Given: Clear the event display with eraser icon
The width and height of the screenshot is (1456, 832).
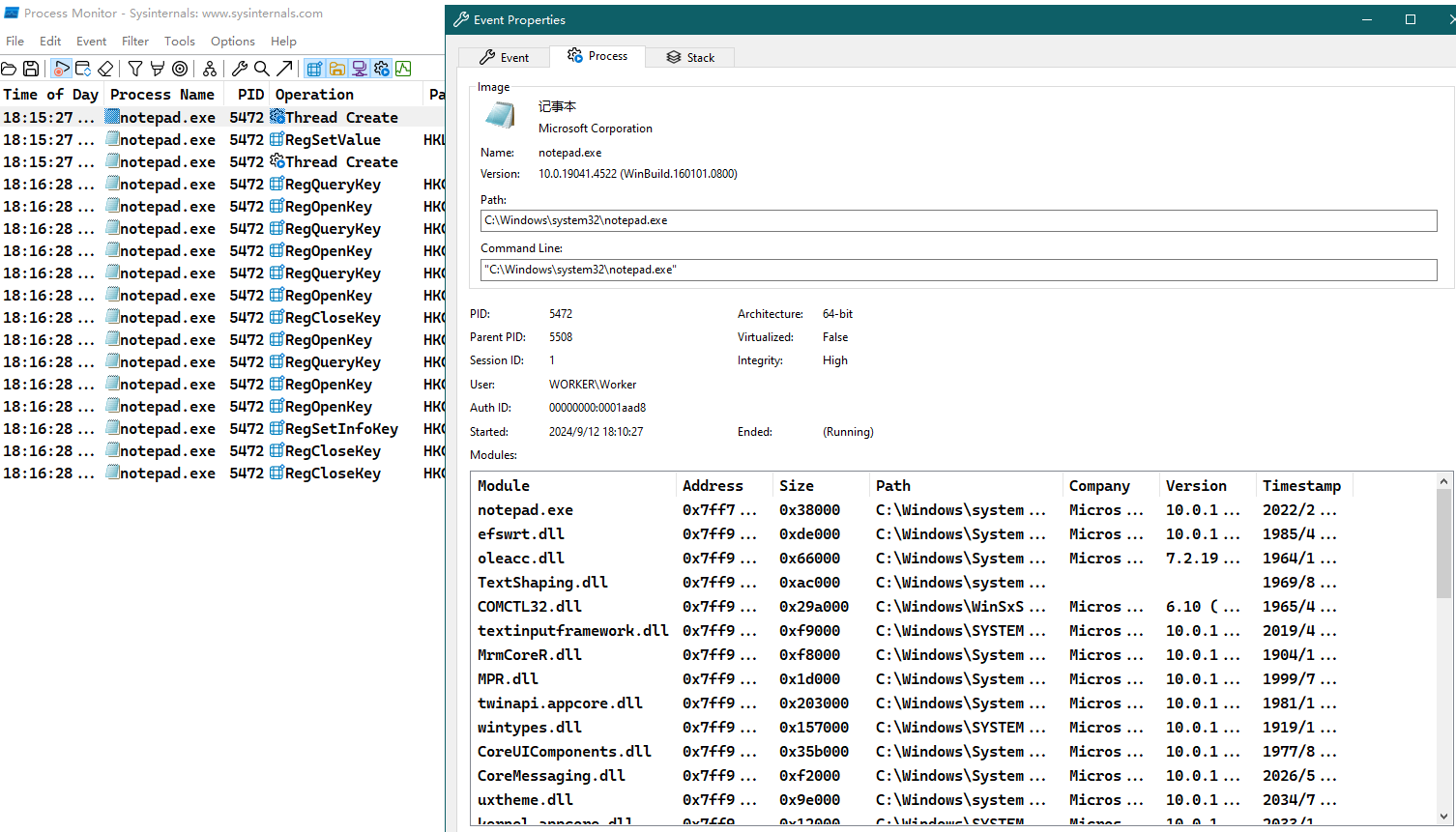Looking at the screenshot, I should (106, 69).
